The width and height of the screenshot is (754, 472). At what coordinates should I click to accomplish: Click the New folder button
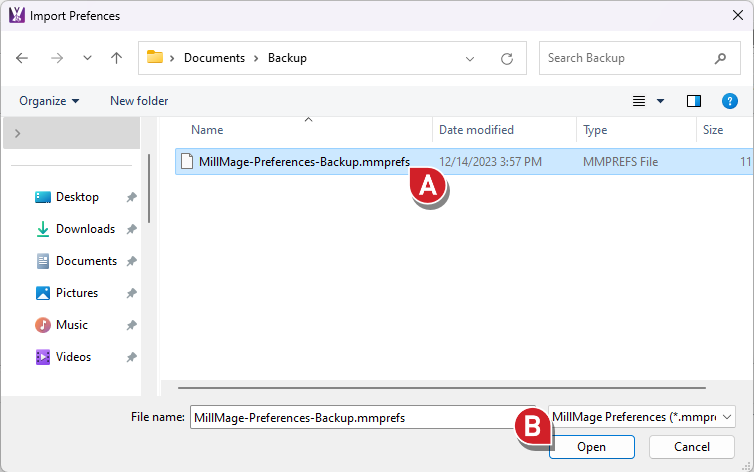click(139, 101)
